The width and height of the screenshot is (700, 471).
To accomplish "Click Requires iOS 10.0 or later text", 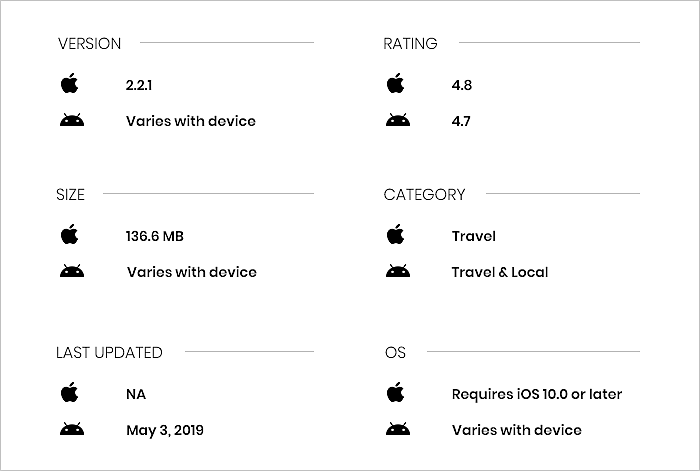I will [537, 394].
